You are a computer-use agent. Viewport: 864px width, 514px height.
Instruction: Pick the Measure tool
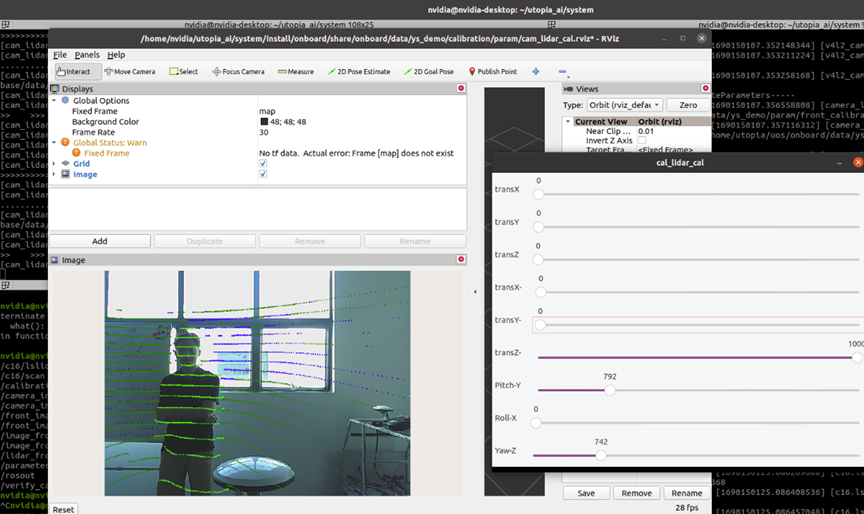pos(296,72)
